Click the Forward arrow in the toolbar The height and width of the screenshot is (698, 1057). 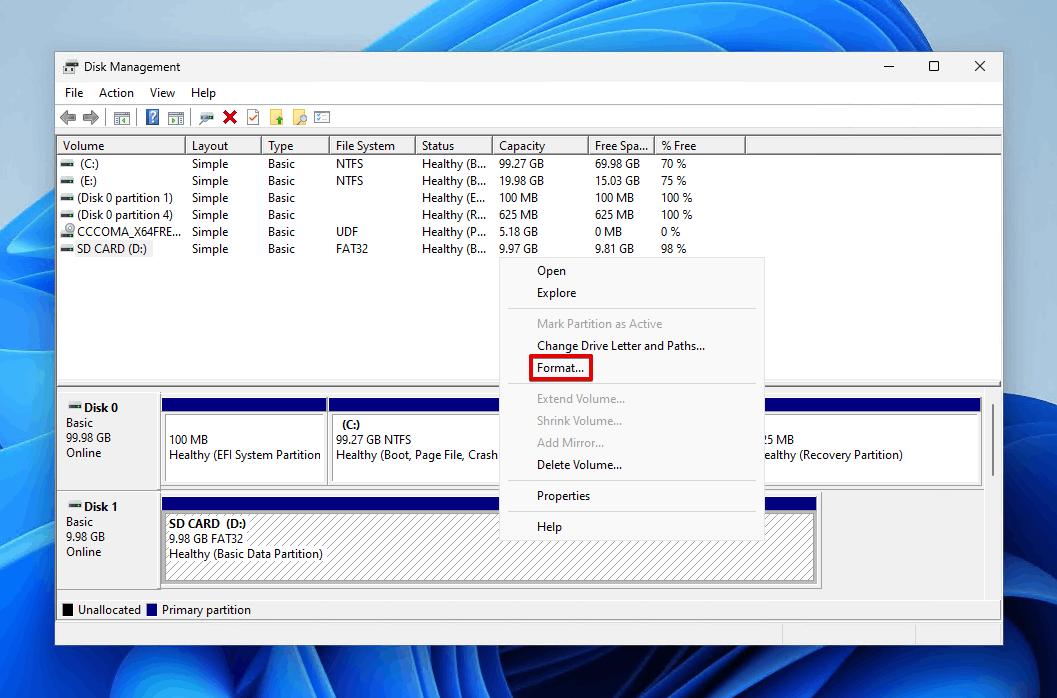point(90,117)
